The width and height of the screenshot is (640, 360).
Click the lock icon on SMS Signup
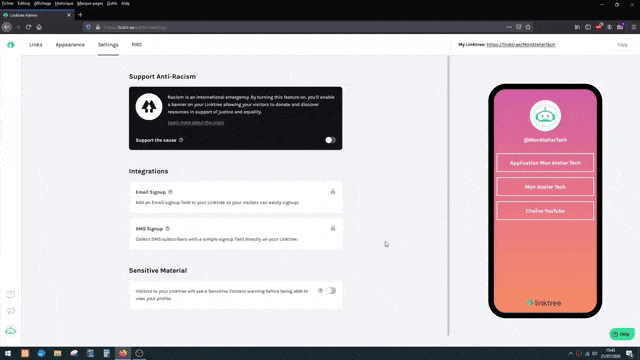point(333,228)
